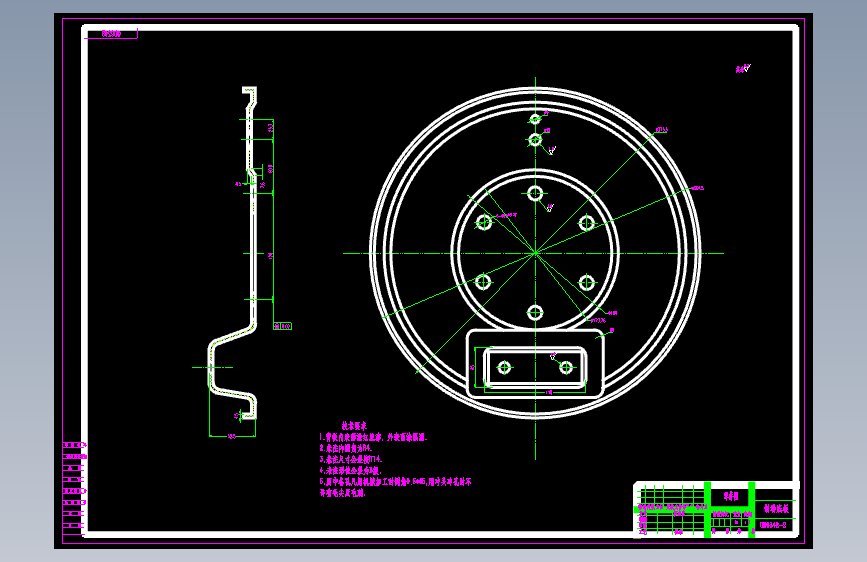Screen dimensions: 867x562
Task: Pick the left hole inside the rectangular boss
Action: coord(504,367)
